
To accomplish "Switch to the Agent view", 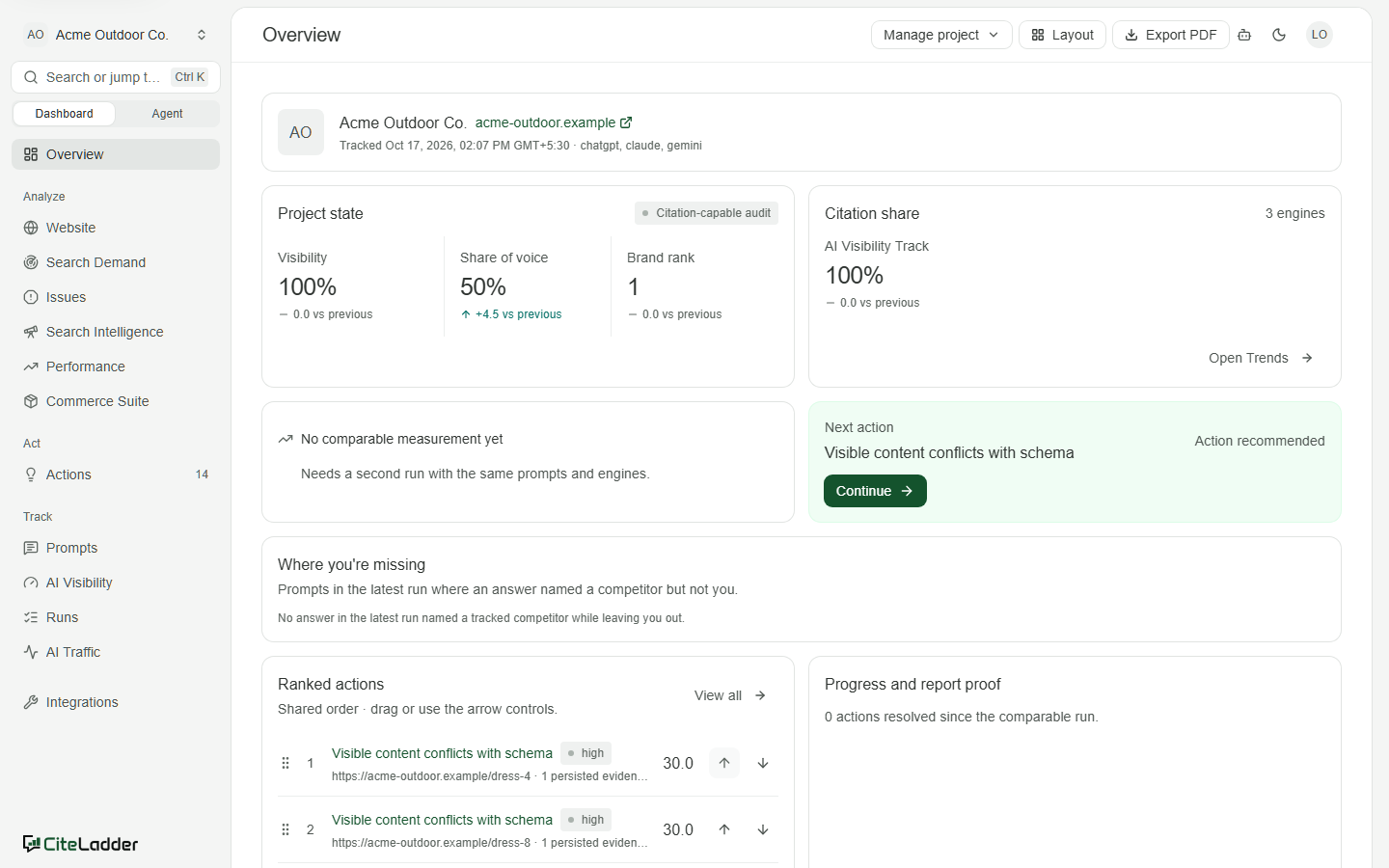I will click(x=167, y=114).
